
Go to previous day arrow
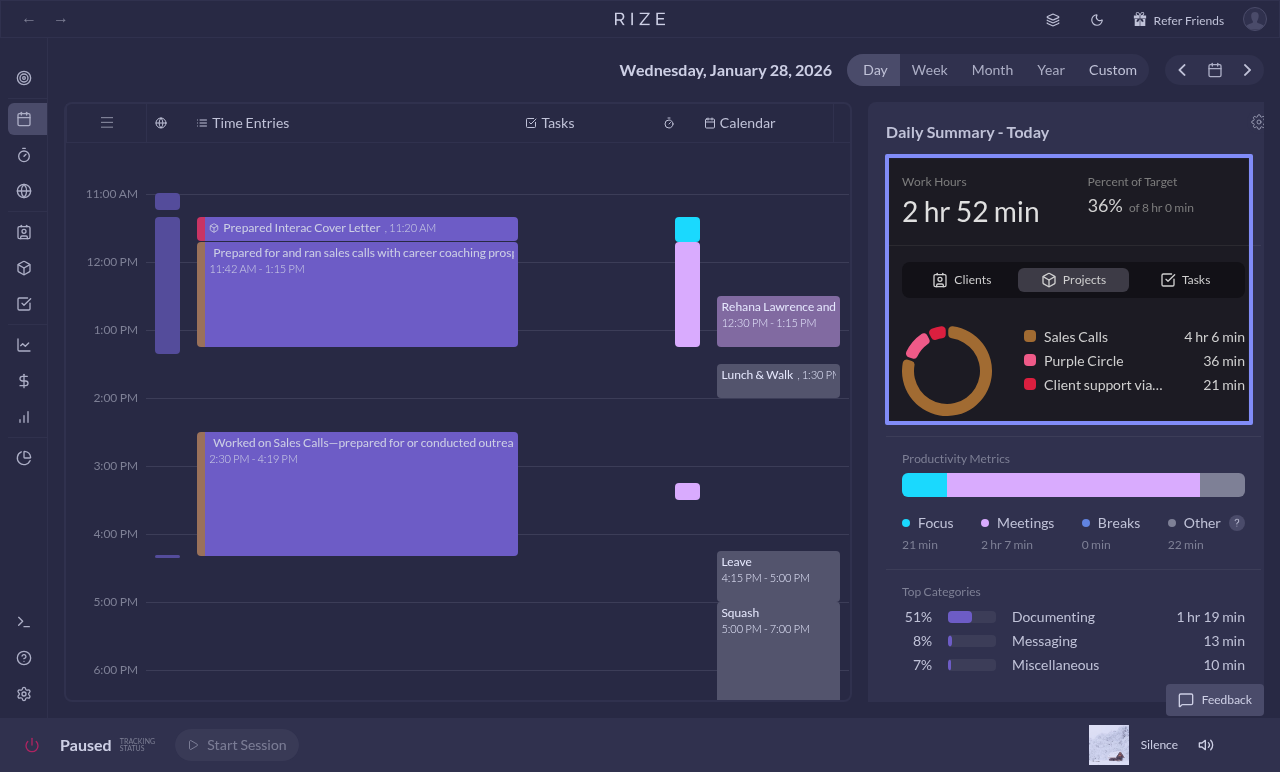(x=1182, y=70)
